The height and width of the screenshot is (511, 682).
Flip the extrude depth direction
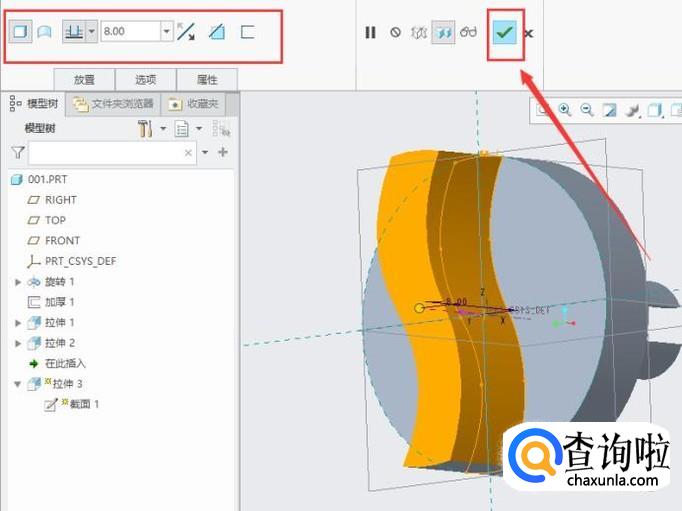pyautogui.click(x=186, y=32)
